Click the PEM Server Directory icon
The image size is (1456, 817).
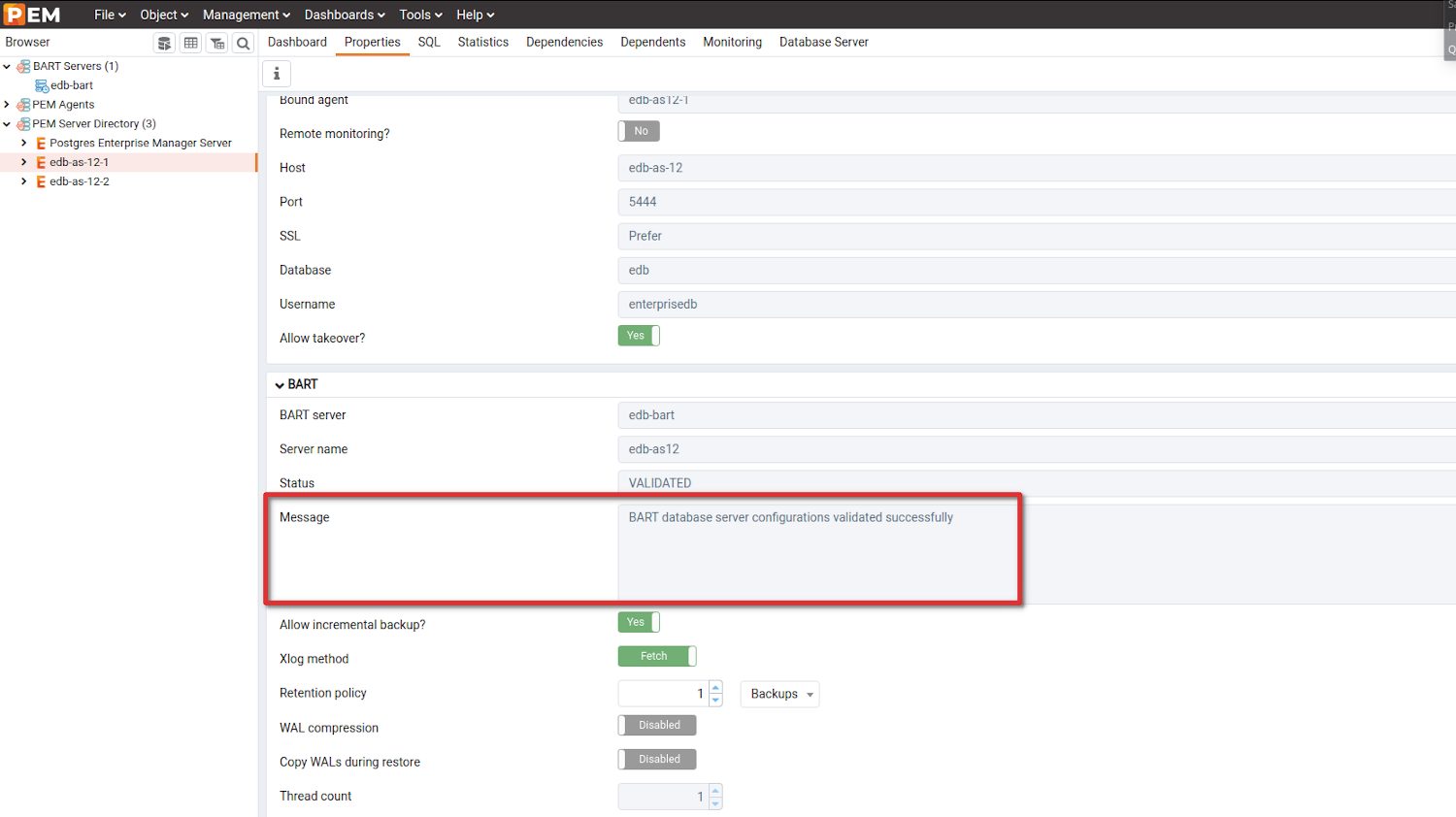click(x=23, y=124)
